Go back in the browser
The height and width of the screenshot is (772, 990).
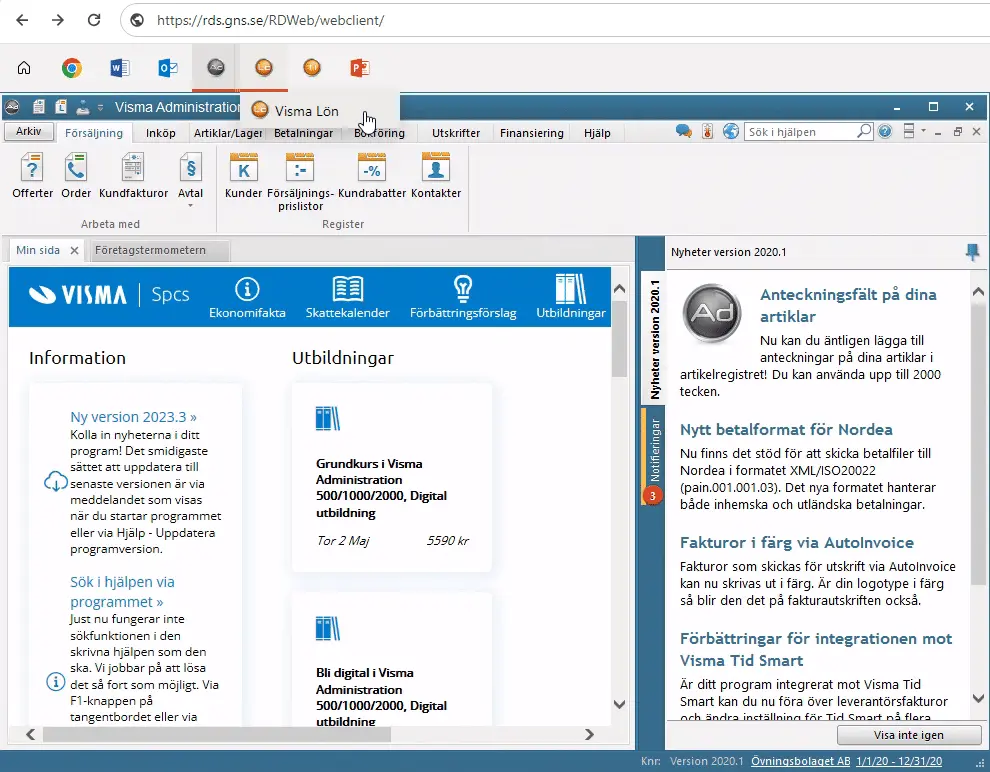point(22,20)
